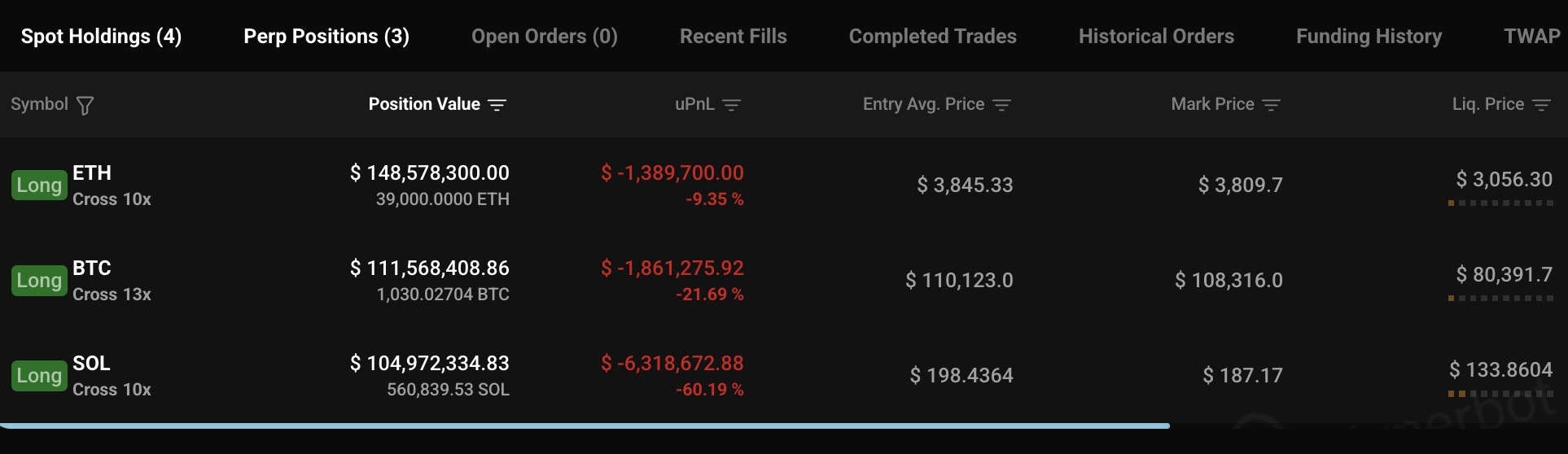Sort by Entry Avg. Price icon
This screenshot has width=1568, height=454.
coord(1001,105)
